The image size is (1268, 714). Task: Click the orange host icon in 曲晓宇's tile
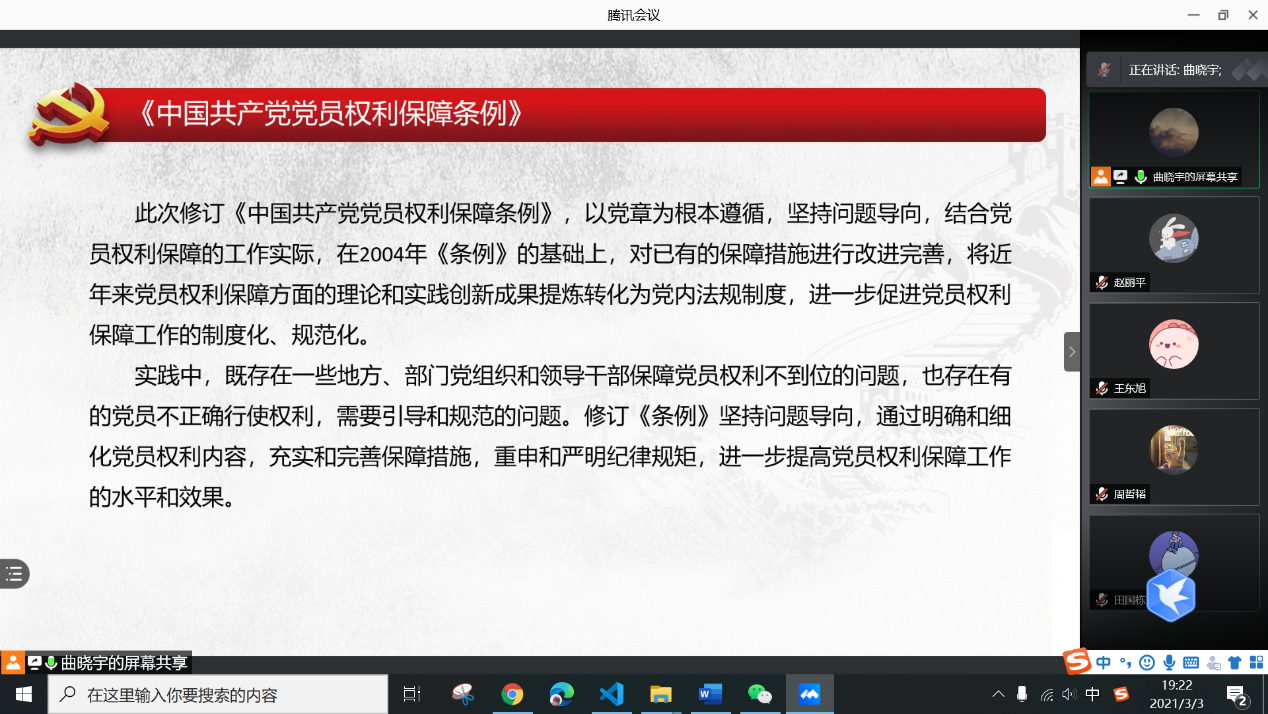pos(1101,177)
